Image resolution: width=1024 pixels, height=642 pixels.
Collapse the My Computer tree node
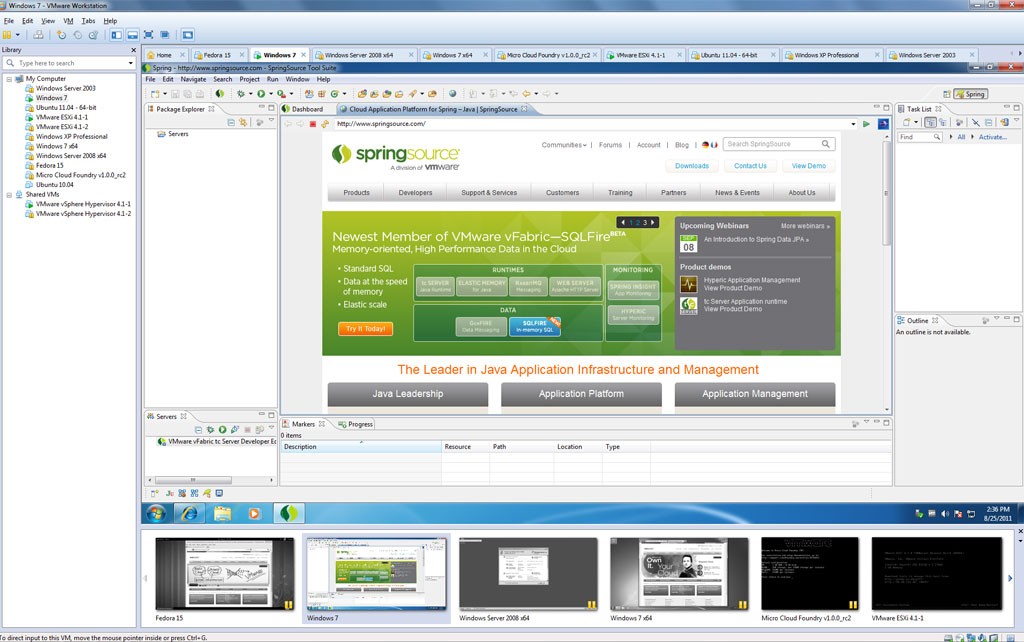[9, 79]
